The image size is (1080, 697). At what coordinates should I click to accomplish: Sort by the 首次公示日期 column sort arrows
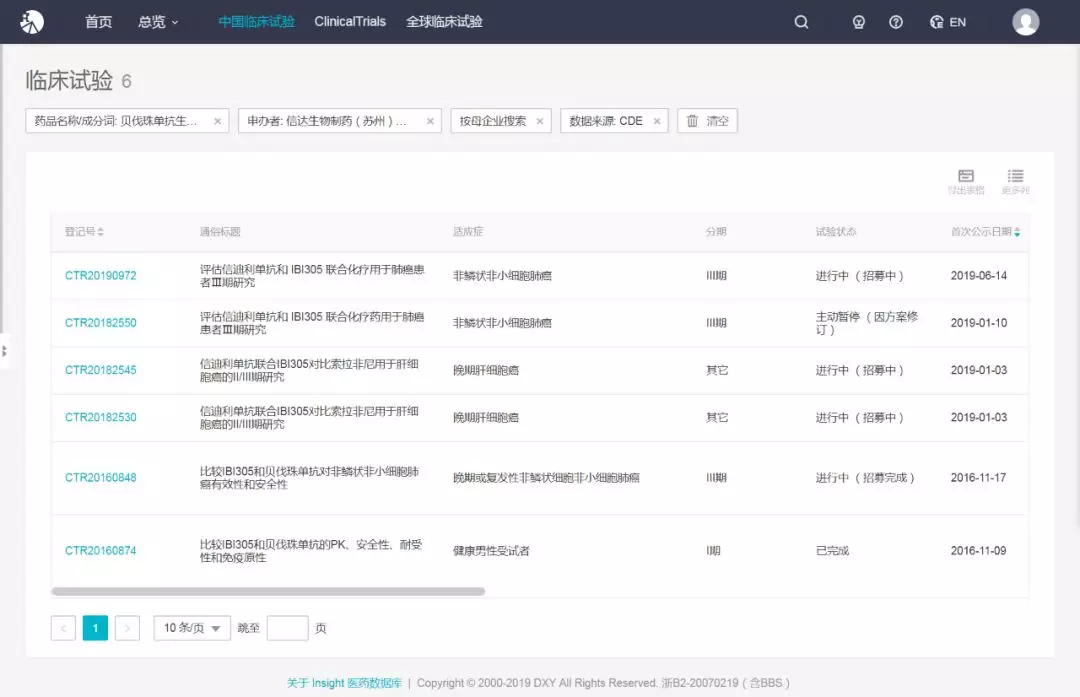[x=1017, y=232]
